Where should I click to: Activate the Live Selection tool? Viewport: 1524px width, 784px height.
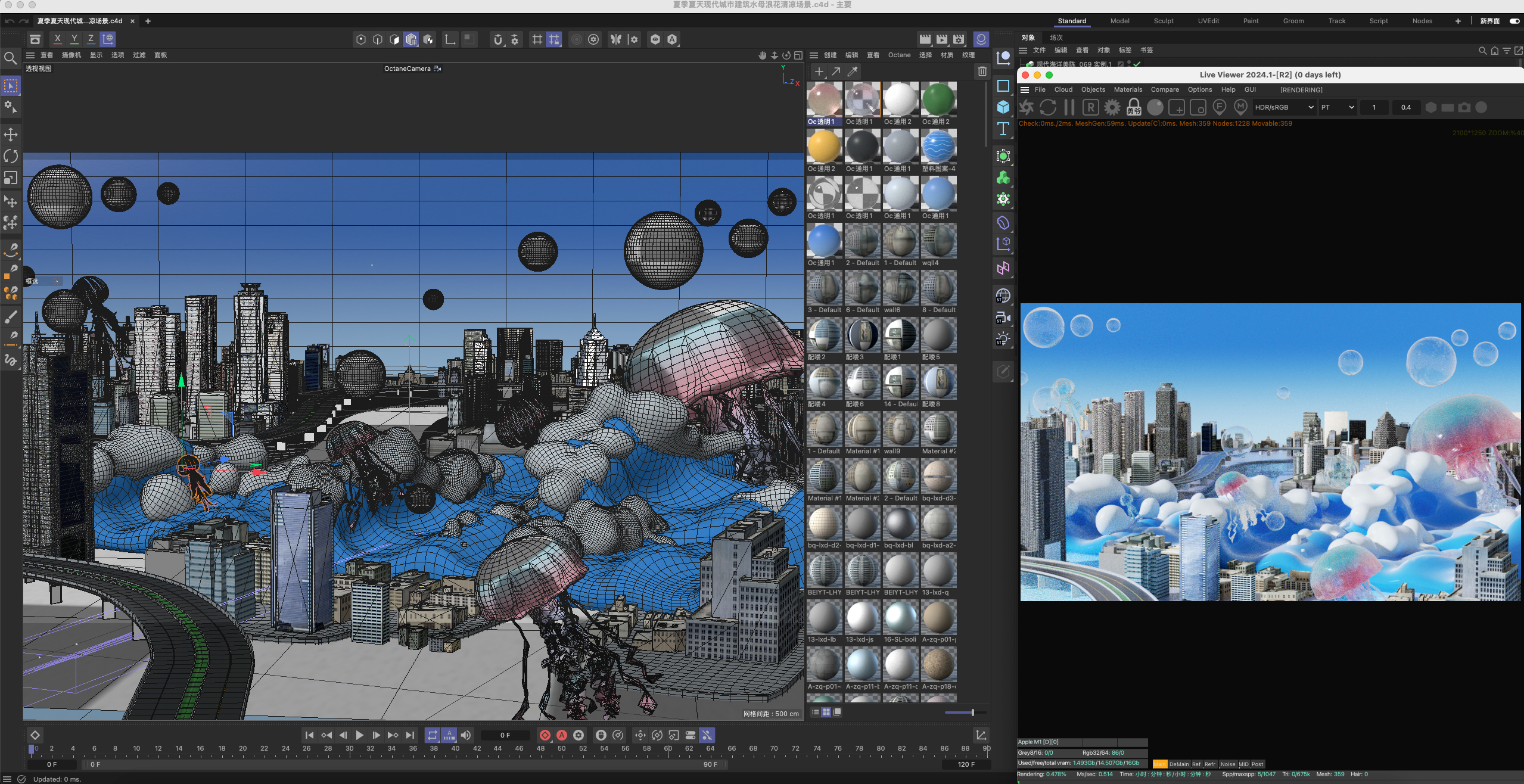[11, 86]
